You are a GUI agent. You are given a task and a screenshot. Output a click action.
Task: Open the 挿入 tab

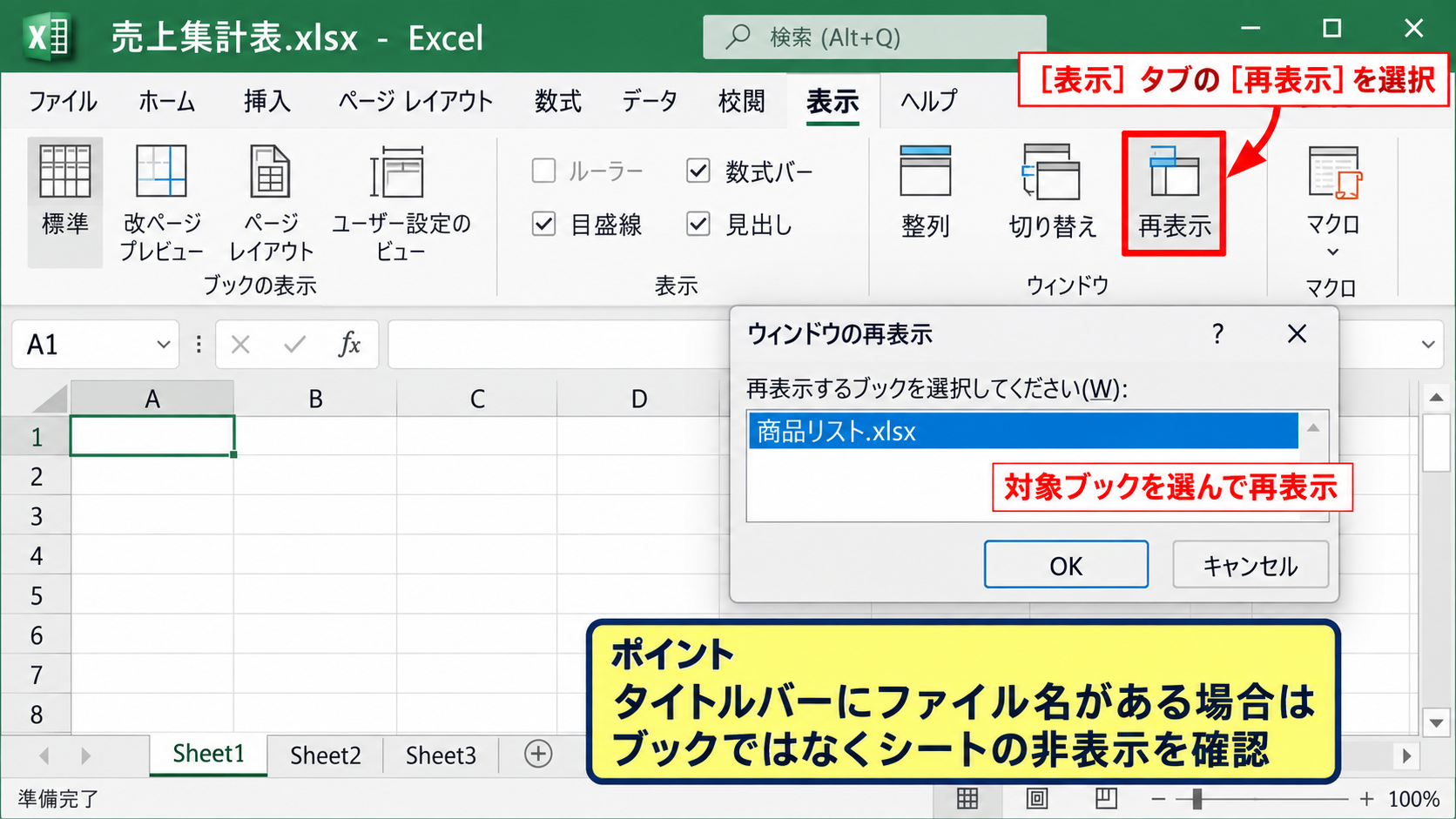266,101
